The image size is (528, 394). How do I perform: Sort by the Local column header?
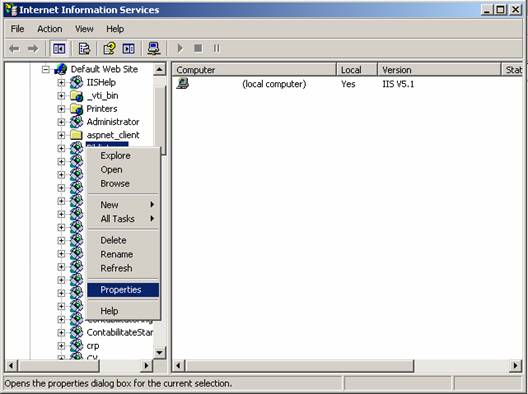tap(357, 70)
